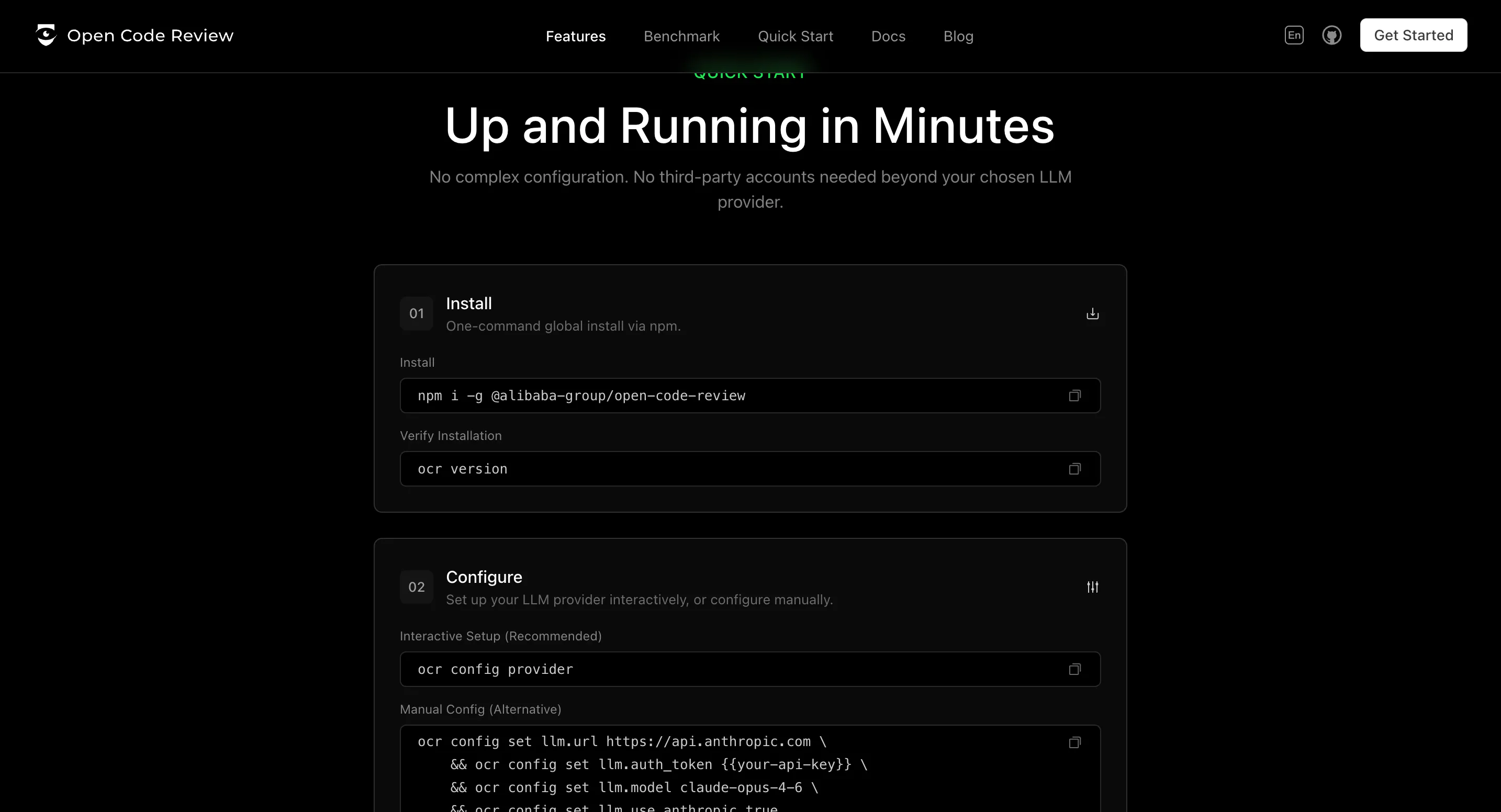Switch language with the En icon

[x=1294, y=35]
